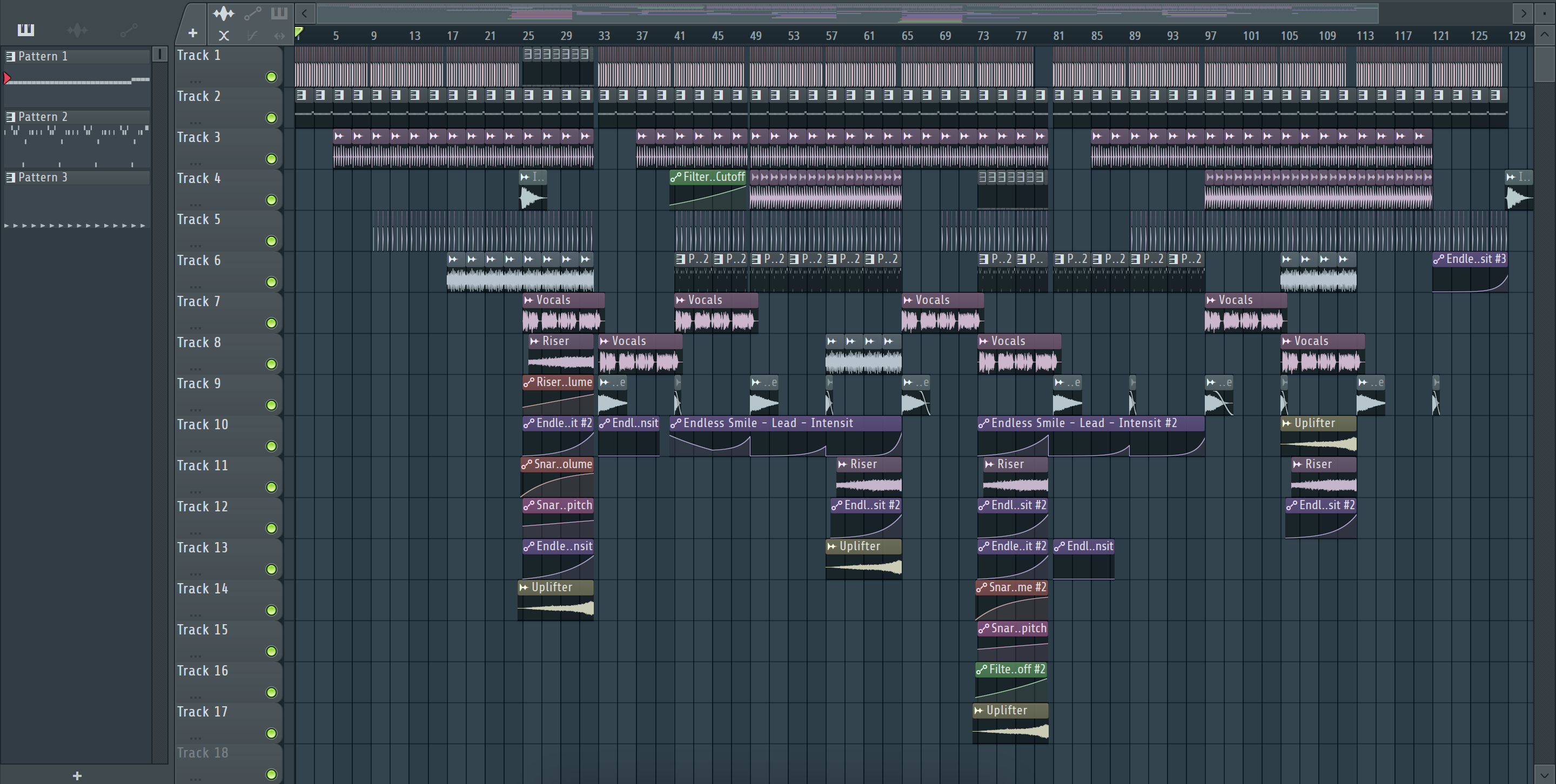This screenshot has width=1556, height=784.
Task: Show audio clips in the picker panel
Action: [77, 30]
